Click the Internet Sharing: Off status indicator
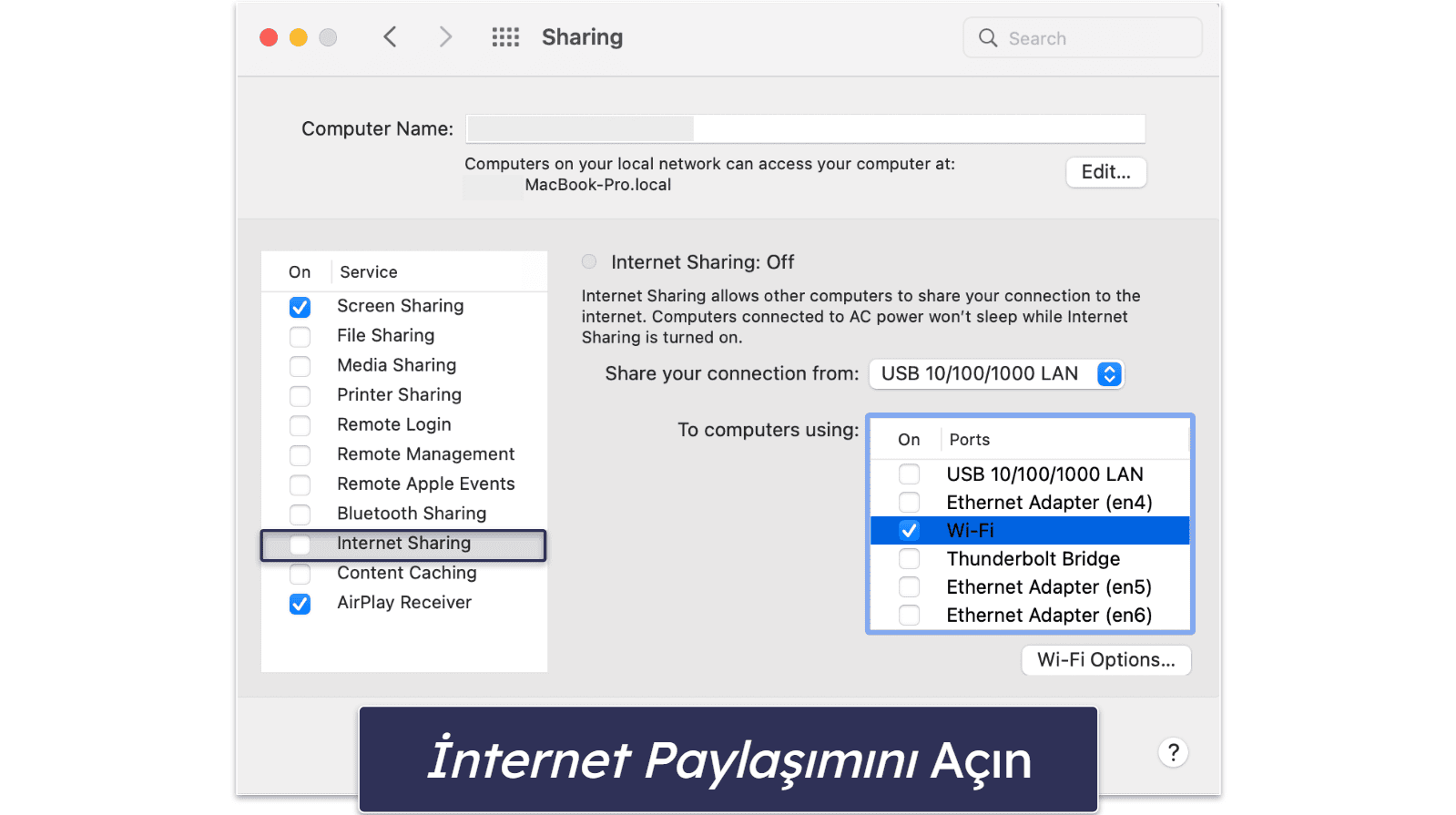The width and height of the screenshot is (1456, 815). pyautogui.click(x=589, y=262)
